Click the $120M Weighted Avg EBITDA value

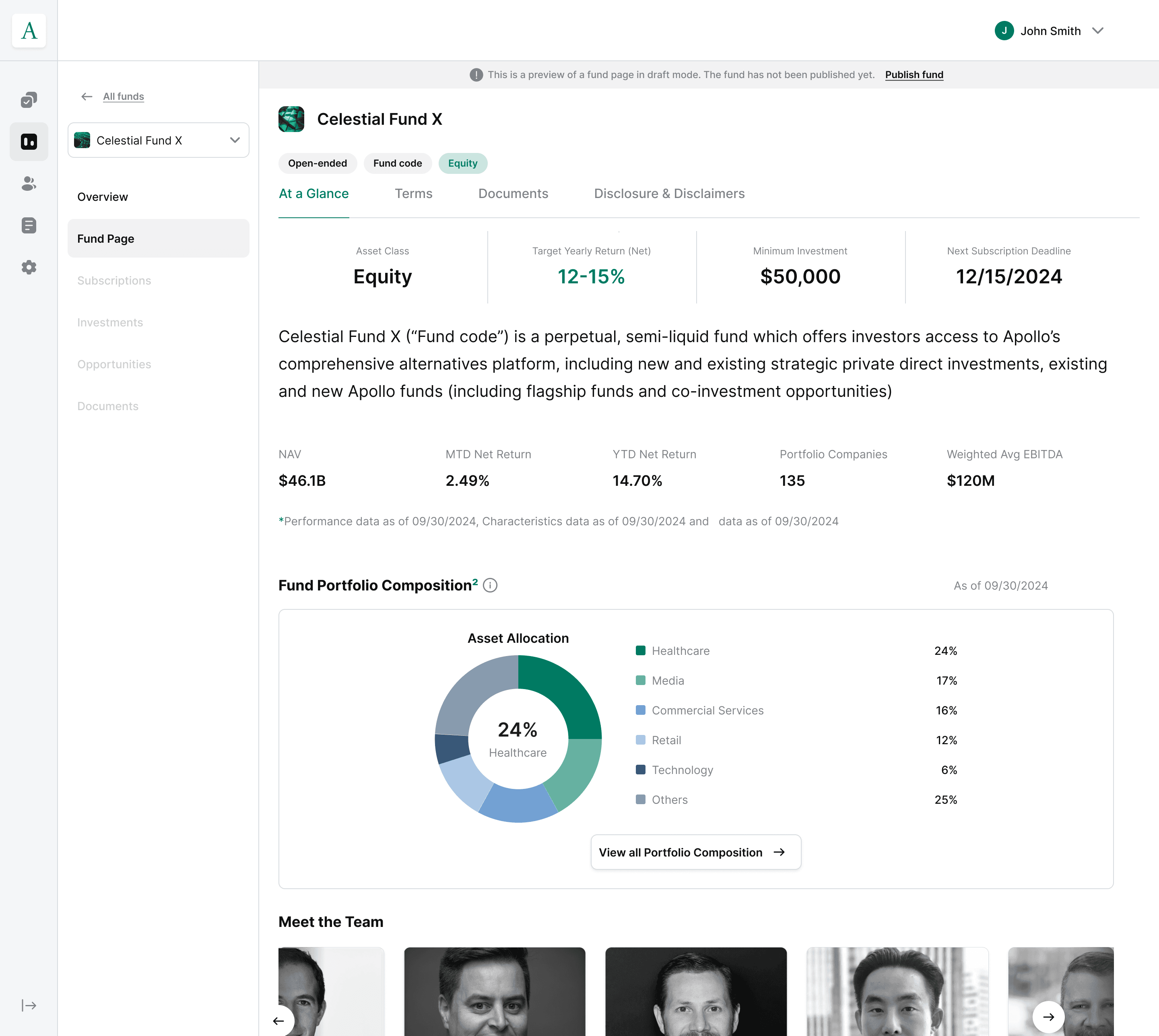971,481
